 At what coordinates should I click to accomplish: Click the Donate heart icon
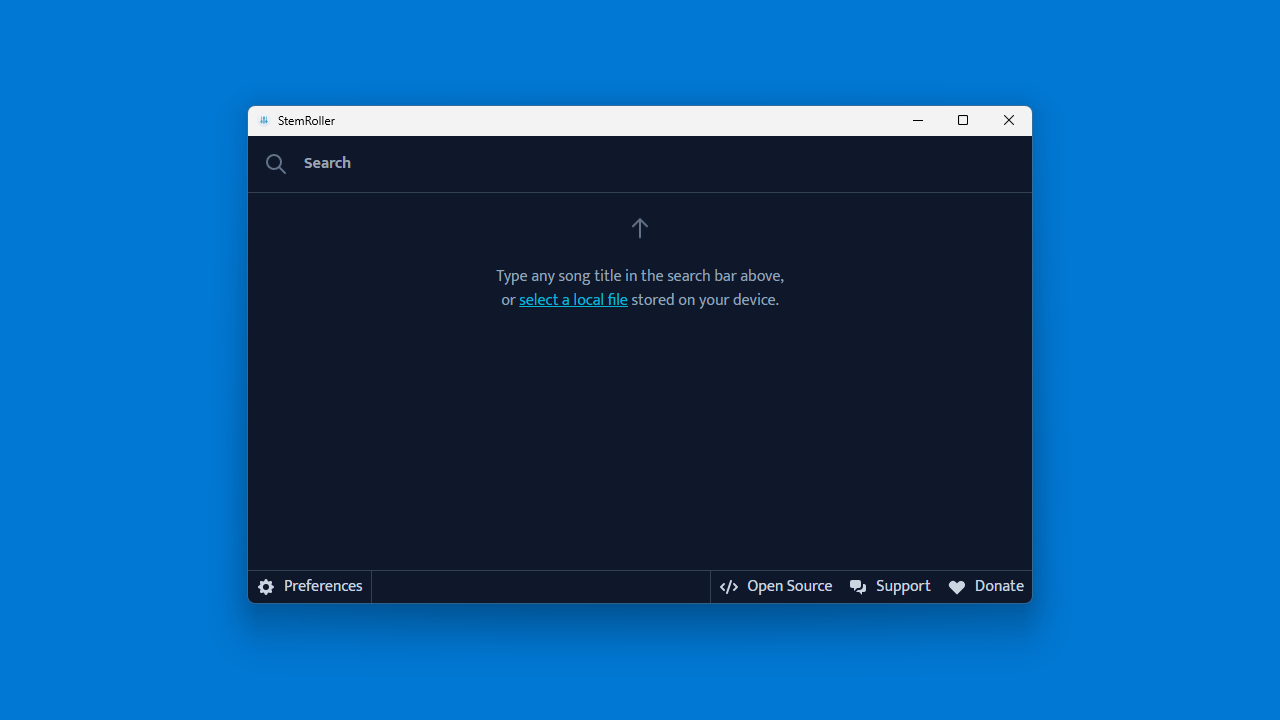tap(957, 587)
